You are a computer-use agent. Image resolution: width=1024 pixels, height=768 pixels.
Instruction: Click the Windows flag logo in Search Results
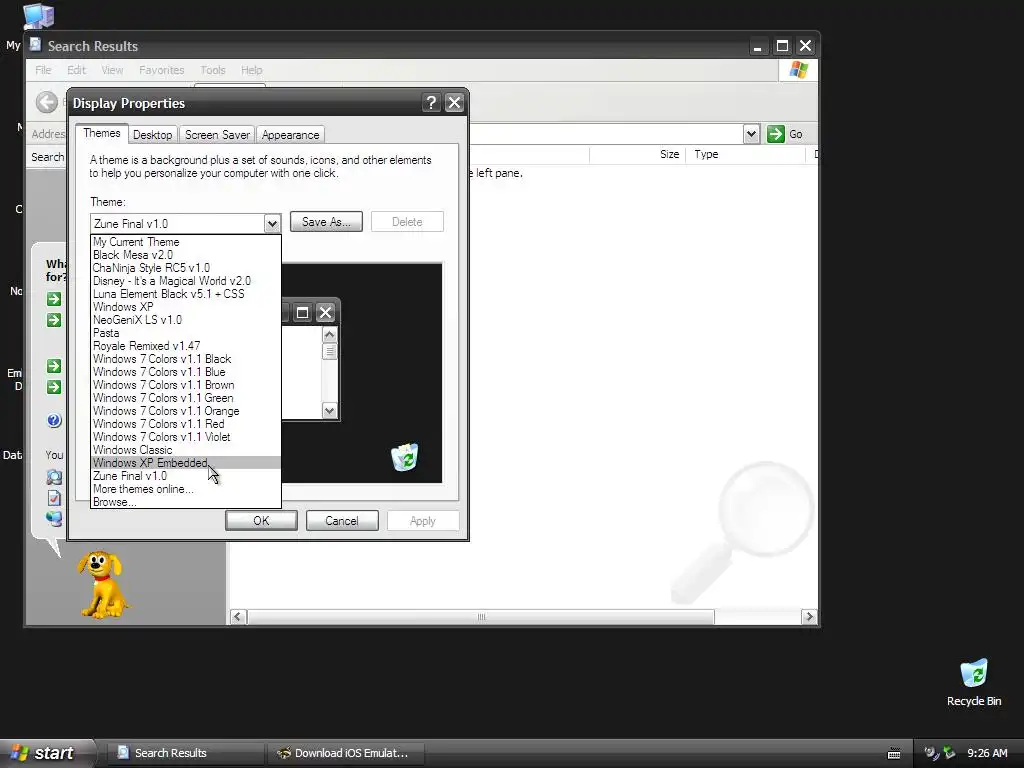click(x=798, y=70)
